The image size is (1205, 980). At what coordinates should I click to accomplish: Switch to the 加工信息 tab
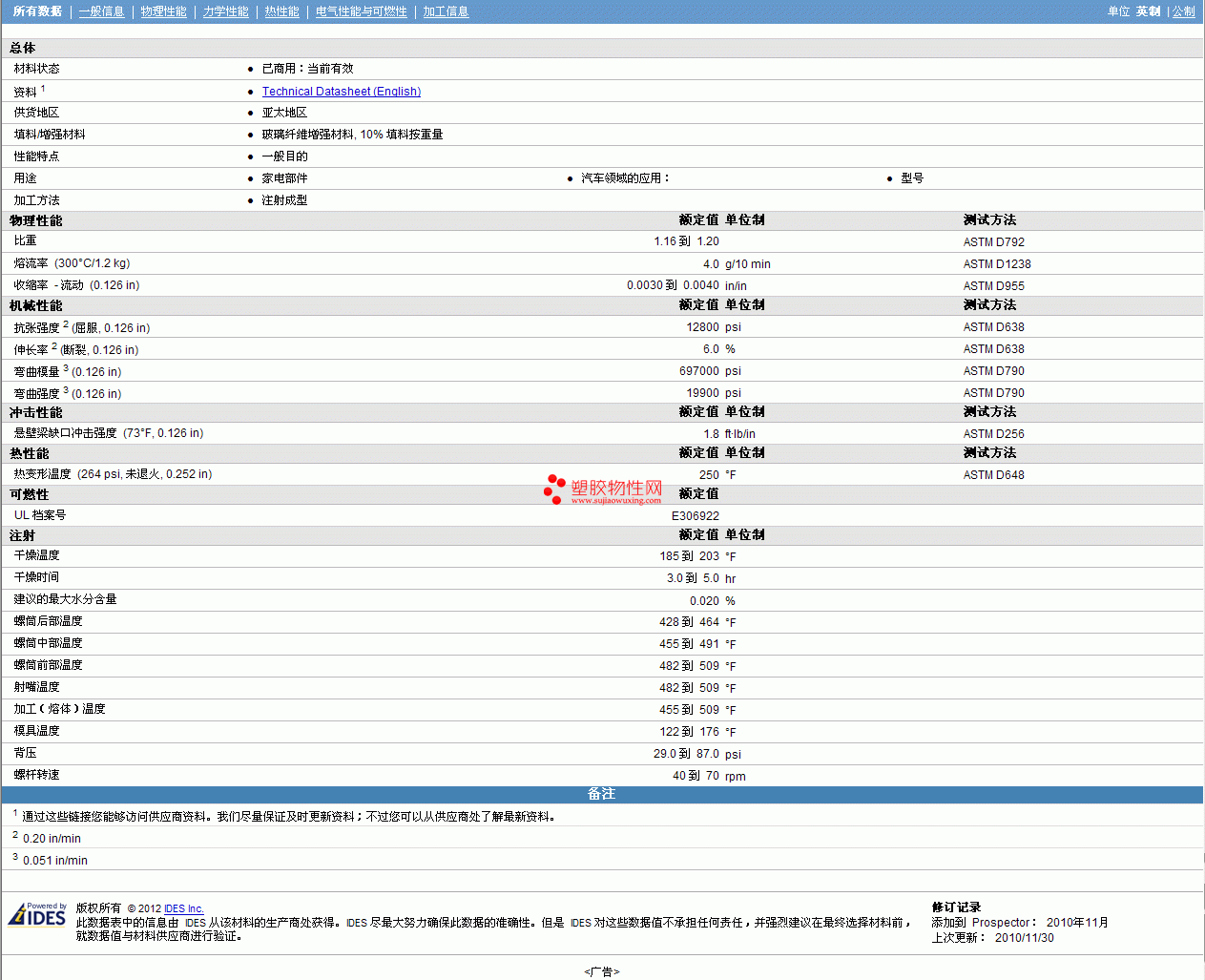point(446,11)
